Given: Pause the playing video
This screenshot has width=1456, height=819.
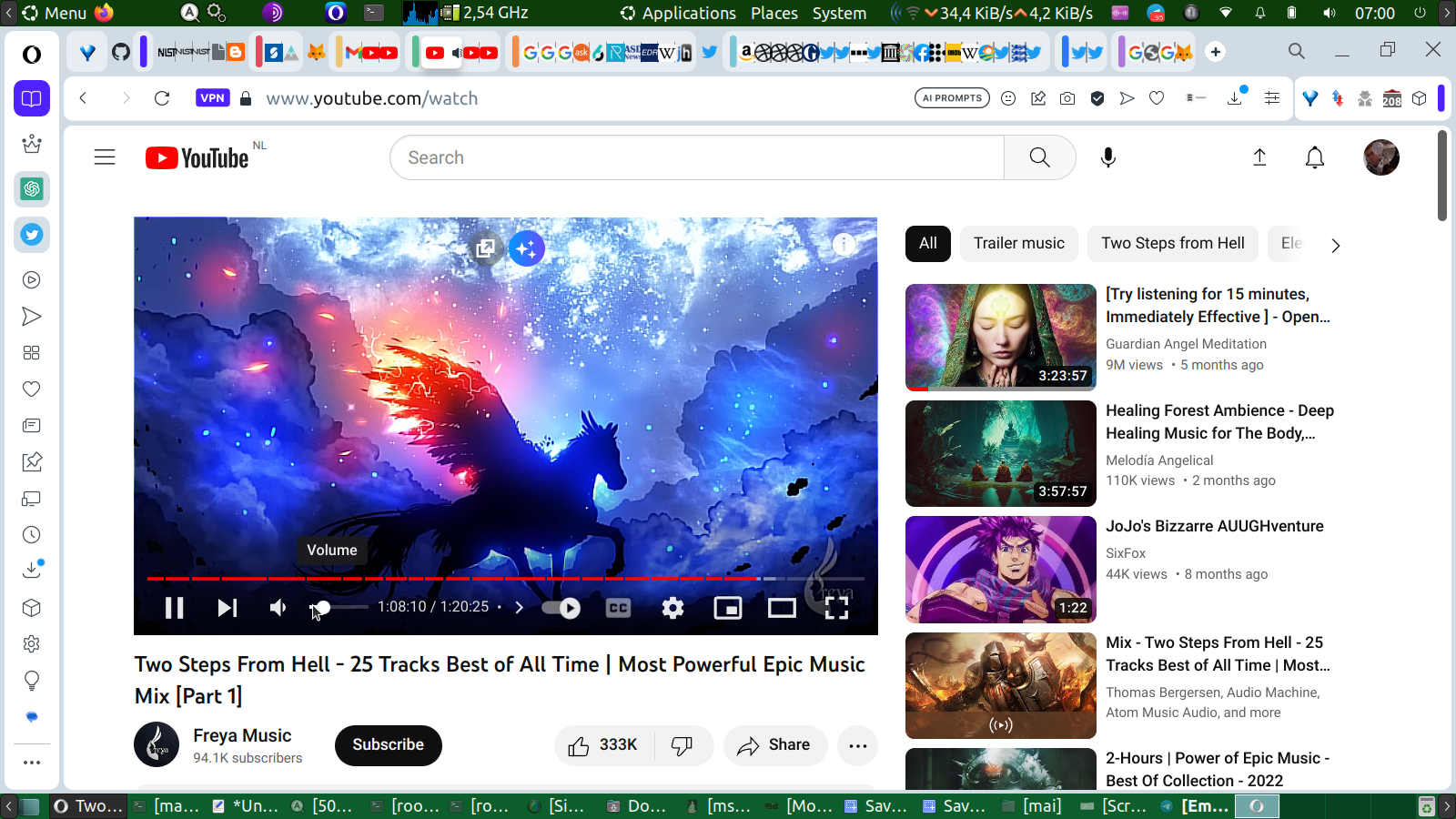Looking at the screenshot, I should pos(175,608).
